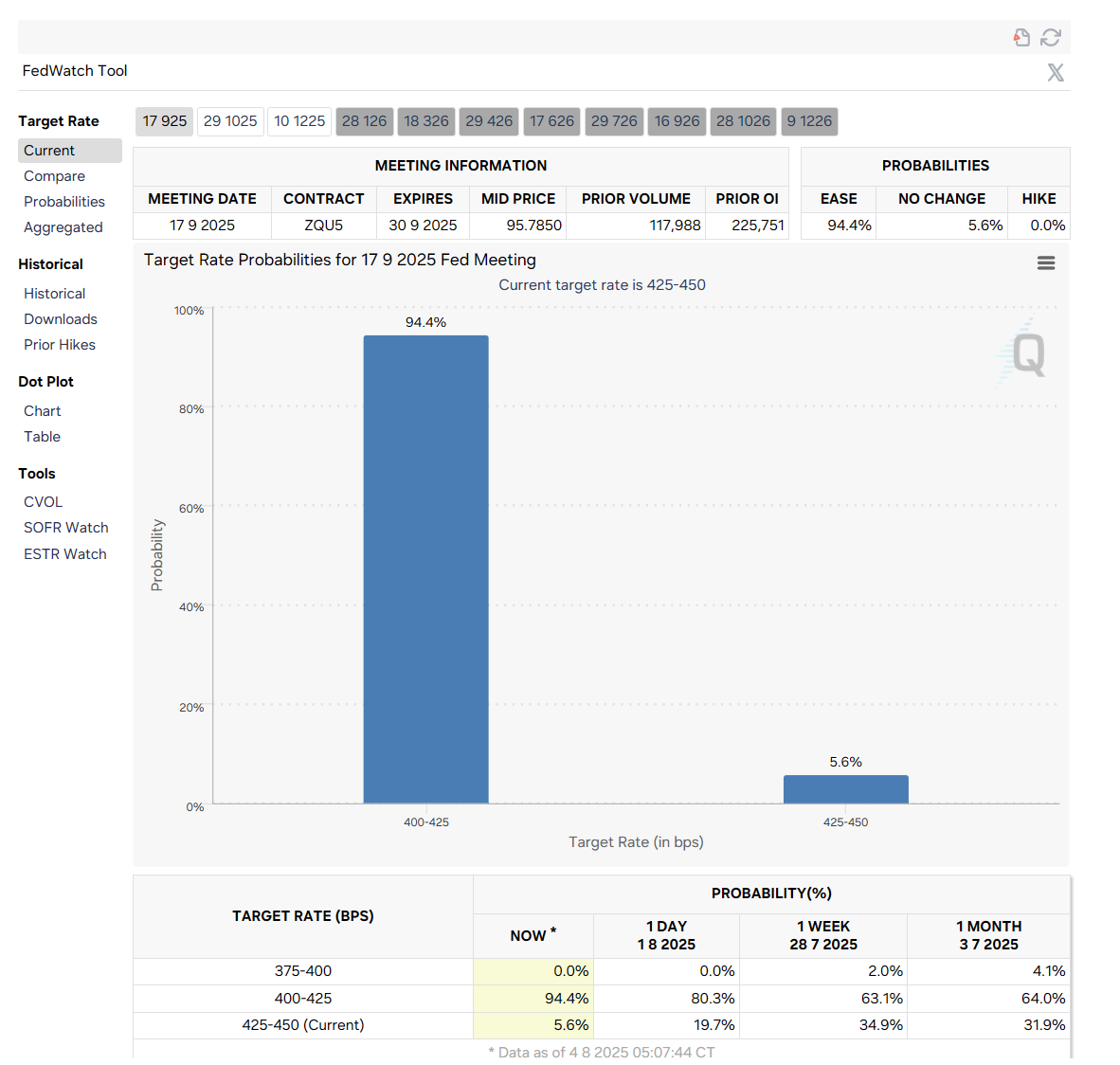This screenshot has width=1120, height=1065.
Task: Go to Probabilities in the sidebar
Action: pyautogui.click(x=64, y=202)
